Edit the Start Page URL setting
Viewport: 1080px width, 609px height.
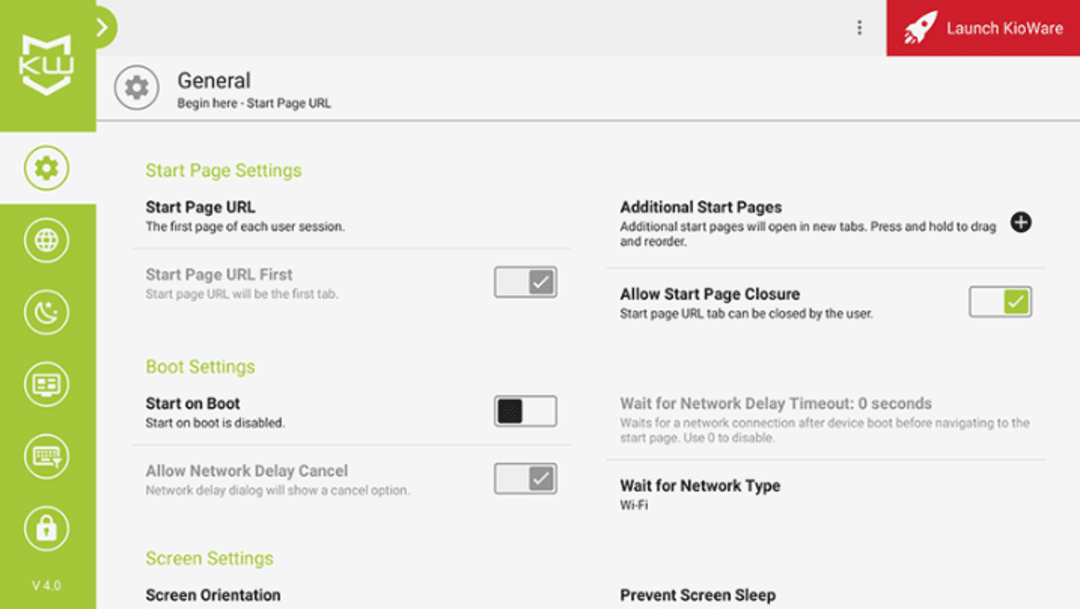(x=200, y=215)
